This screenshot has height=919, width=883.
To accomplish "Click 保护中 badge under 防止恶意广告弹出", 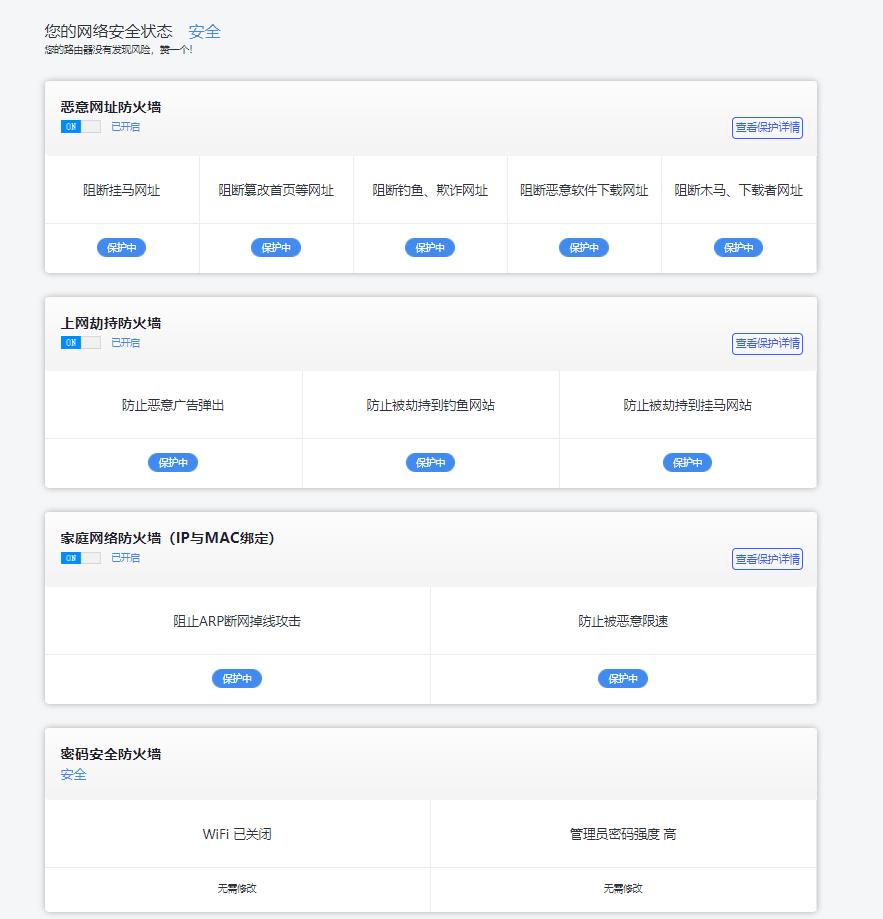I will pyautogui.click(x=172, y=462).
